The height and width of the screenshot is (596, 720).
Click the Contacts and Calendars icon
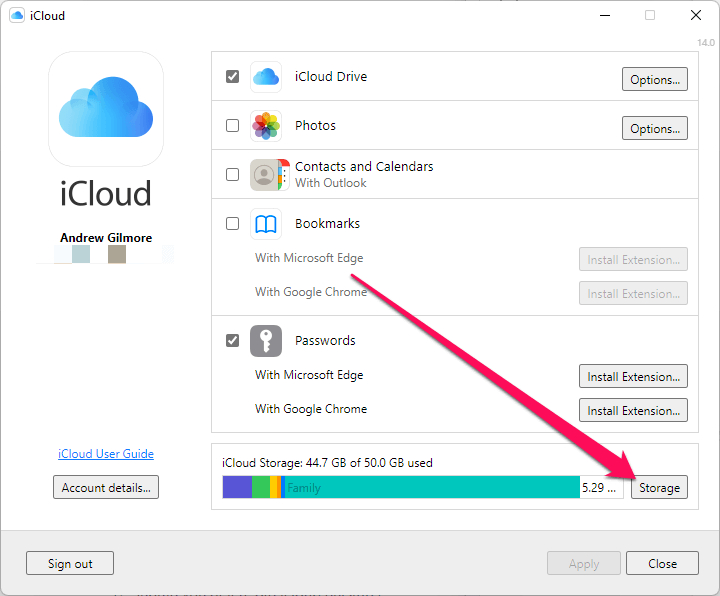pos(270,175)
